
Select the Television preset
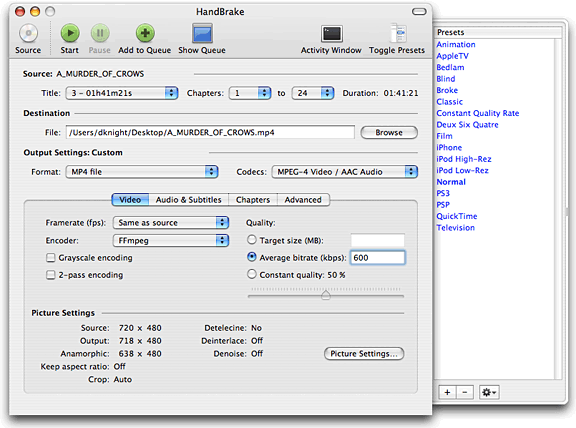456,228
